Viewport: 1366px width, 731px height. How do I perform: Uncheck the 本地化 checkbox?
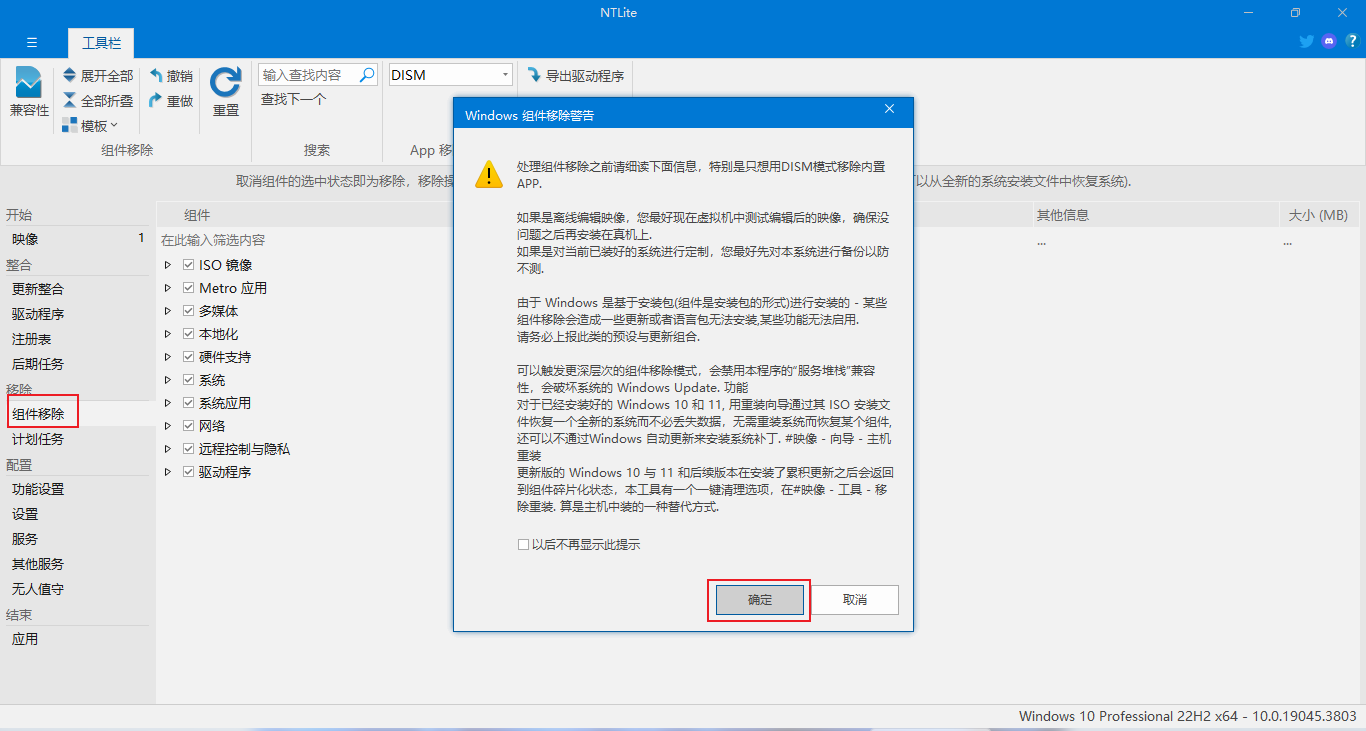[188, 334]
